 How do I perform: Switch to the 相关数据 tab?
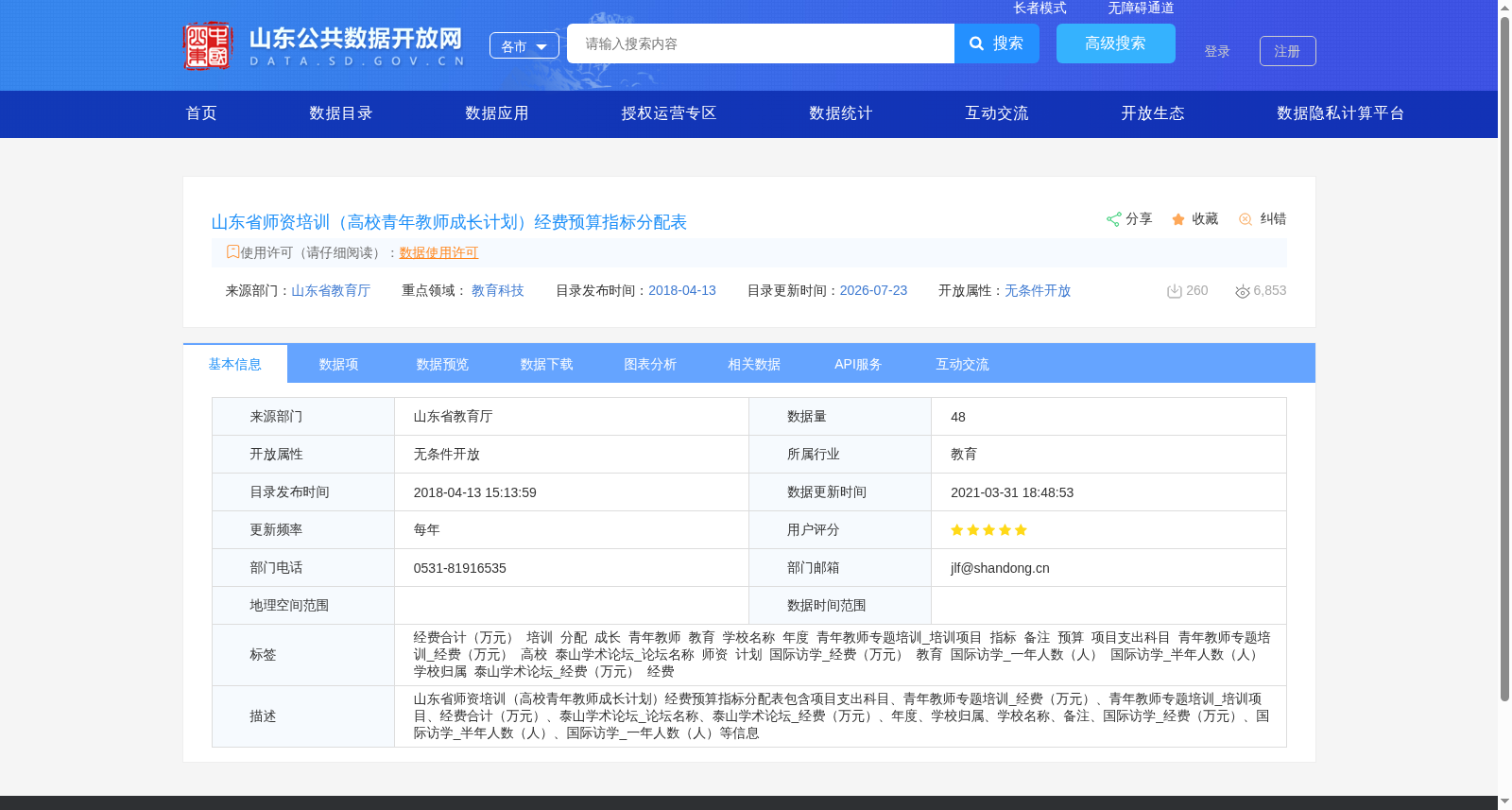[755, 364]
